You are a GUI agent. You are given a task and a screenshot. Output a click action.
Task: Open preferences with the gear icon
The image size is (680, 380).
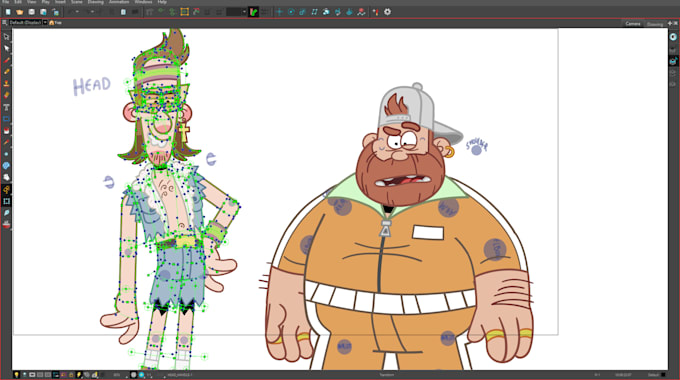pyautogui.click(x=387, y=12)
